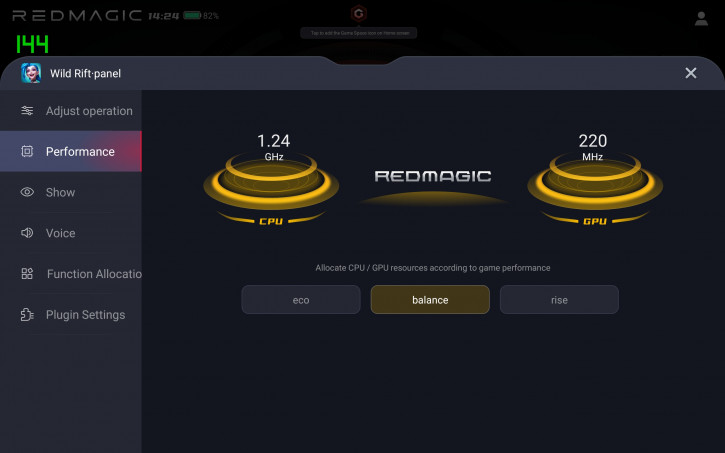Click the REDMAGIC brand text in status bar
725x453 pixels.
coord(77,16)
